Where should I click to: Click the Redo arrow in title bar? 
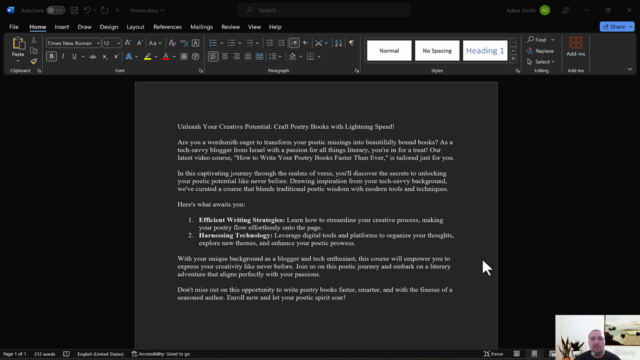(104, 10)
